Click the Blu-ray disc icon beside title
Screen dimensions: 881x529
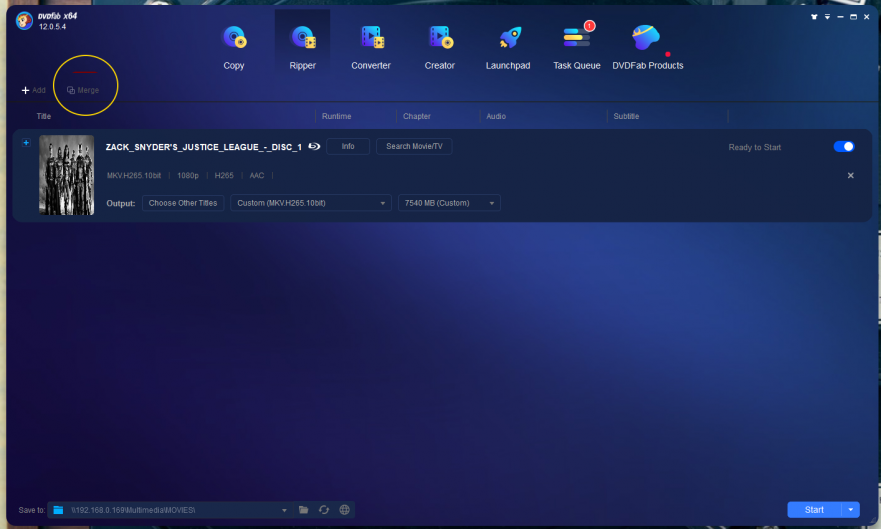pos(315,147)
